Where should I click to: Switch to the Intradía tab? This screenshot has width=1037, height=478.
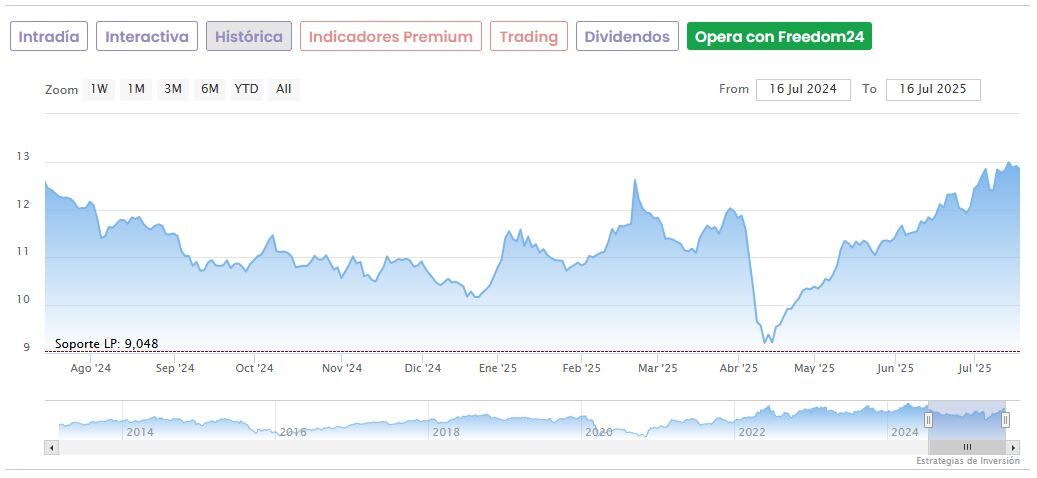(x=49, y=37)
